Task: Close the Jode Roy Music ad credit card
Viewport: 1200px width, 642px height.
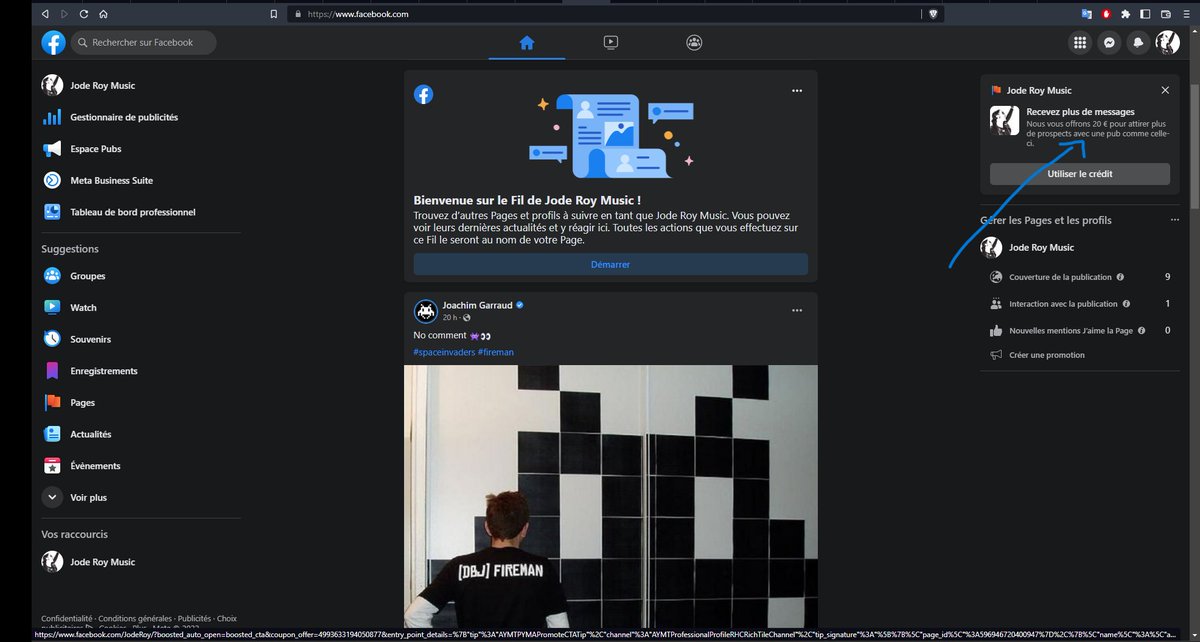Action: coord(1165,90)
